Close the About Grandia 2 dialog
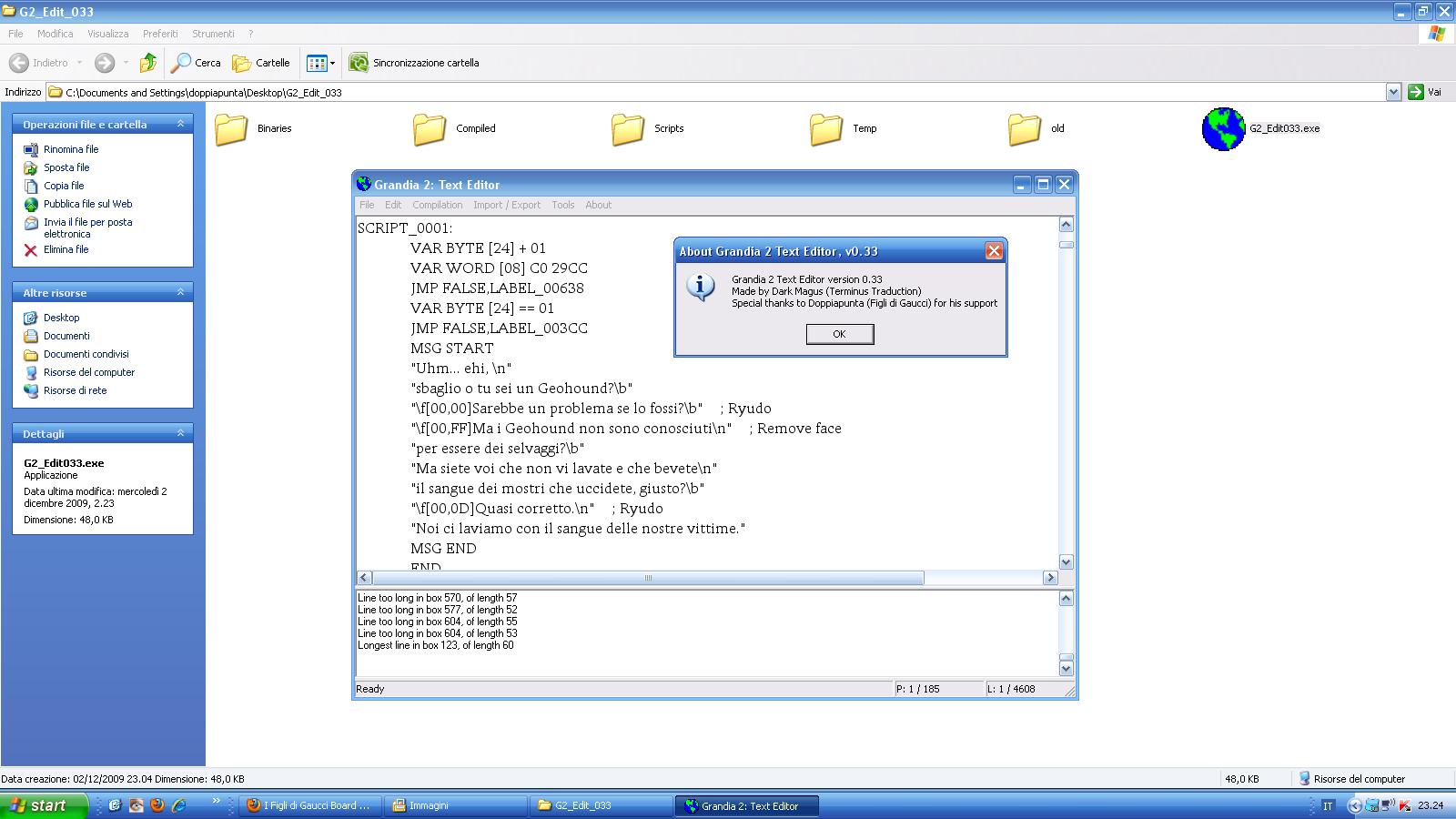This screenshot has height=819, width=1456. [994, 251]
